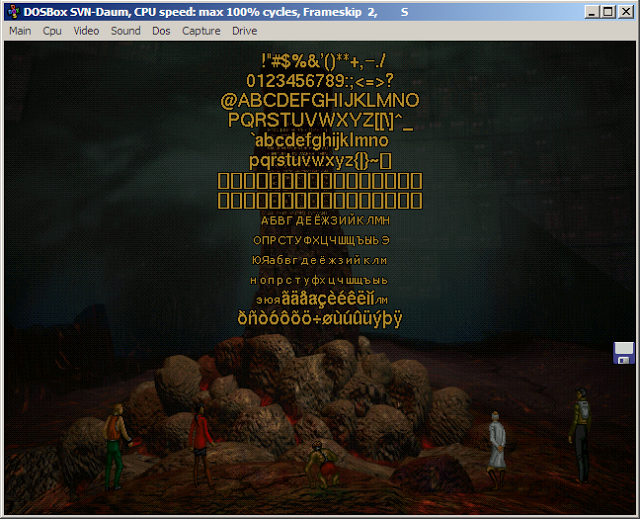Open the Main menu
The height and width of the screenshot is (519, 640).
click(20, 31)
